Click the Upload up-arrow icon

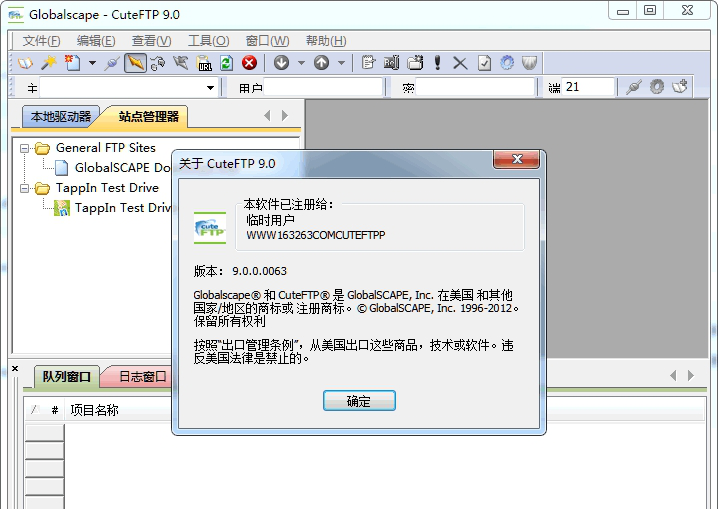point(321,63)
